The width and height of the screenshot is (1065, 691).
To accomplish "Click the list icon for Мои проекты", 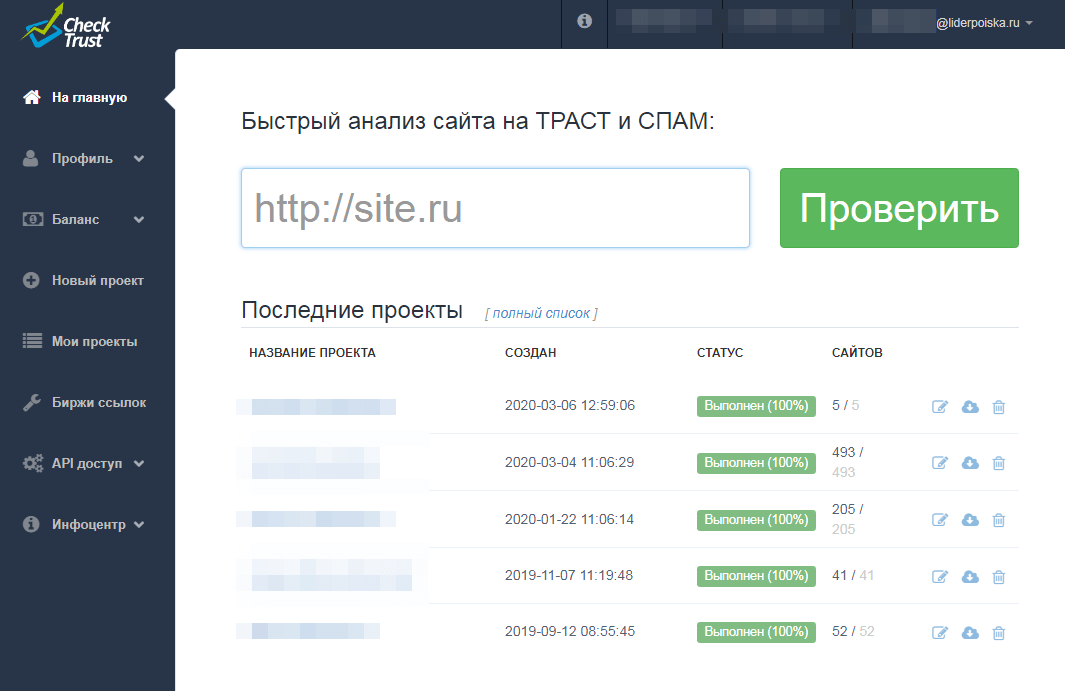I will [x=33, y=341].
